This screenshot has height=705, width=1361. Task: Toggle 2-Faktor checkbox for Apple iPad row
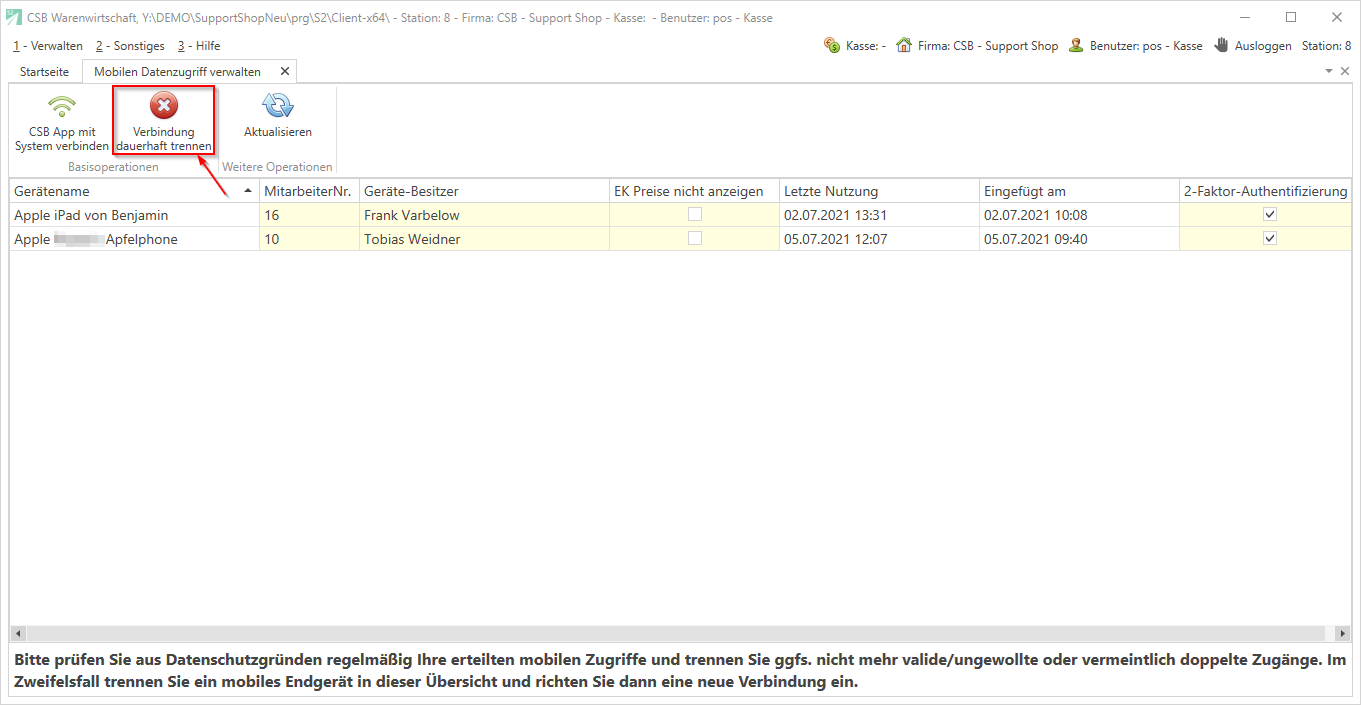1270,214
